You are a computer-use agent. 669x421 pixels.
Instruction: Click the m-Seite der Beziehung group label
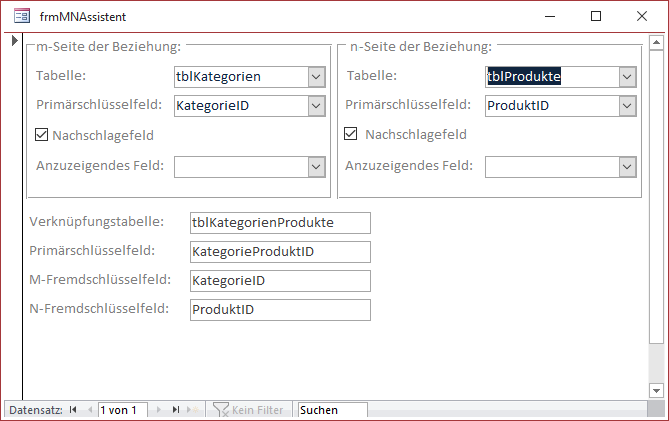(108, 46)
